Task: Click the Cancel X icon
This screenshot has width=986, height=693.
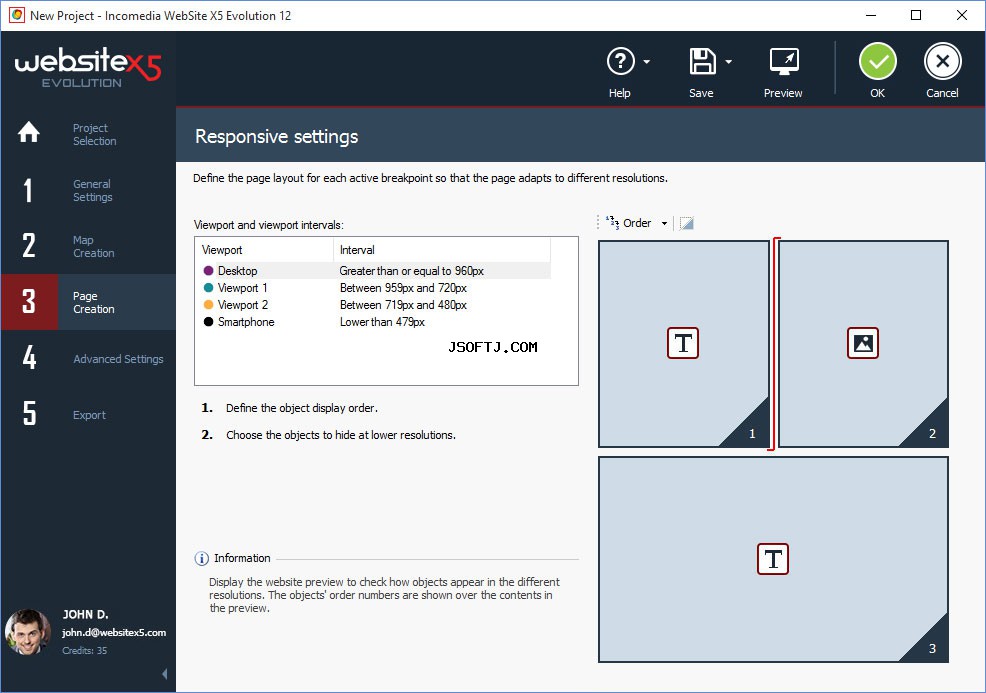Action: click(942, 61)
